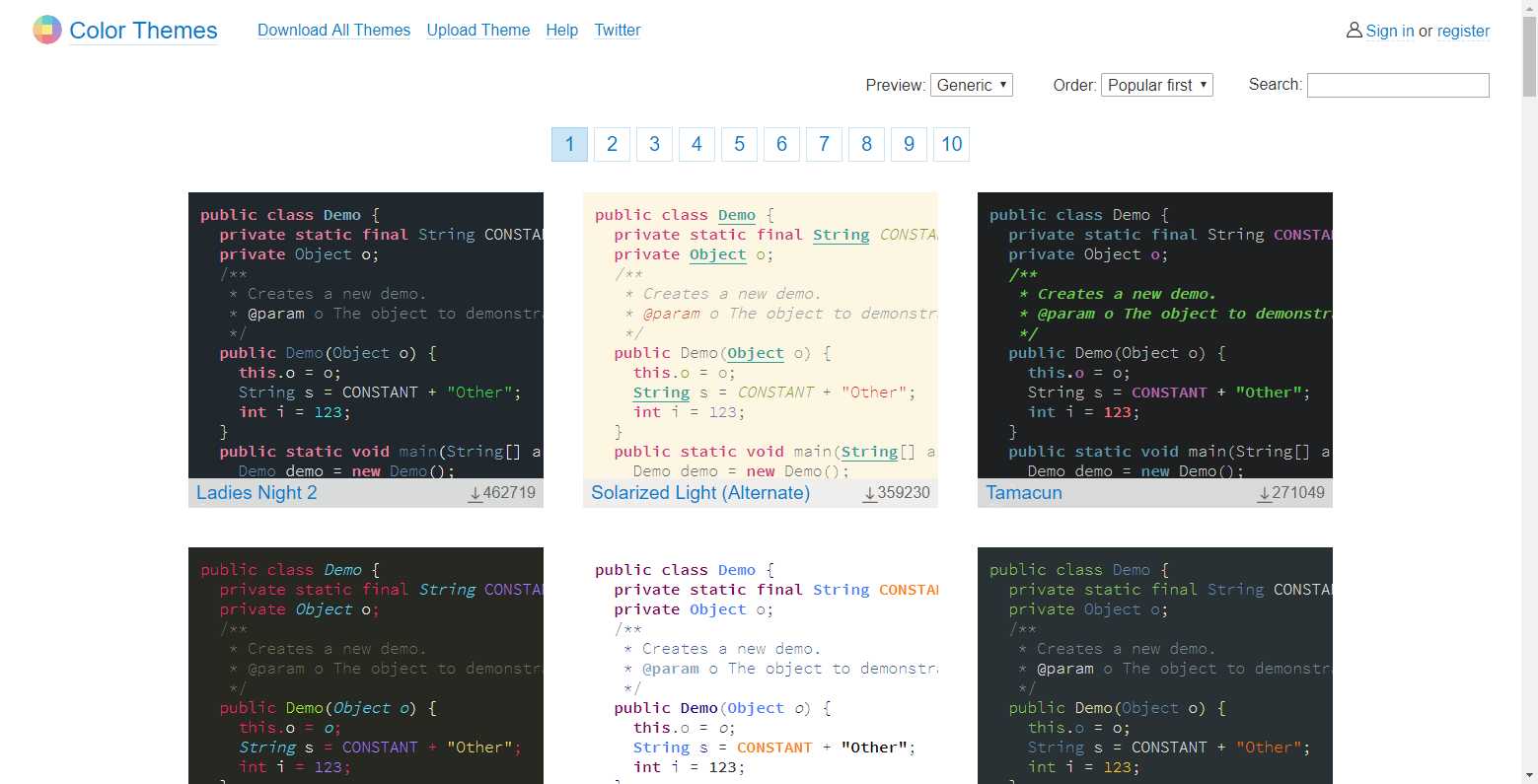Open Ladies Night 2 theme title
The image size is (1538, 784).
point(256,493)
